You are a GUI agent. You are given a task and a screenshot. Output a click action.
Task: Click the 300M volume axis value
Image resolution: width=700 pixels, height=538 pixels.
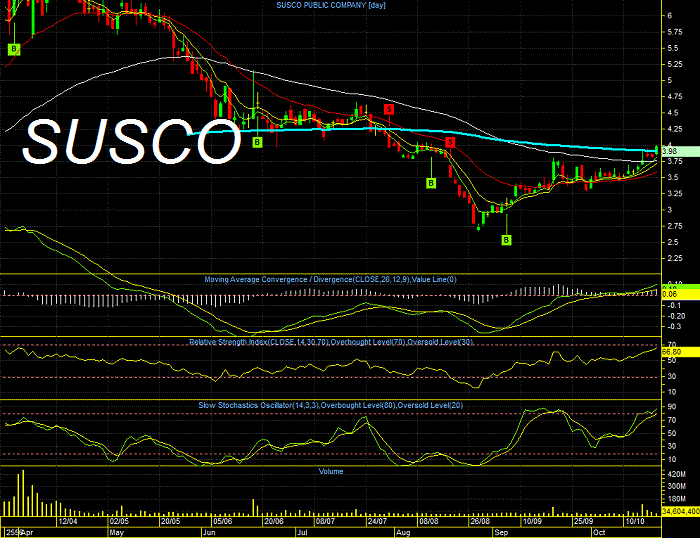[676, 486]
